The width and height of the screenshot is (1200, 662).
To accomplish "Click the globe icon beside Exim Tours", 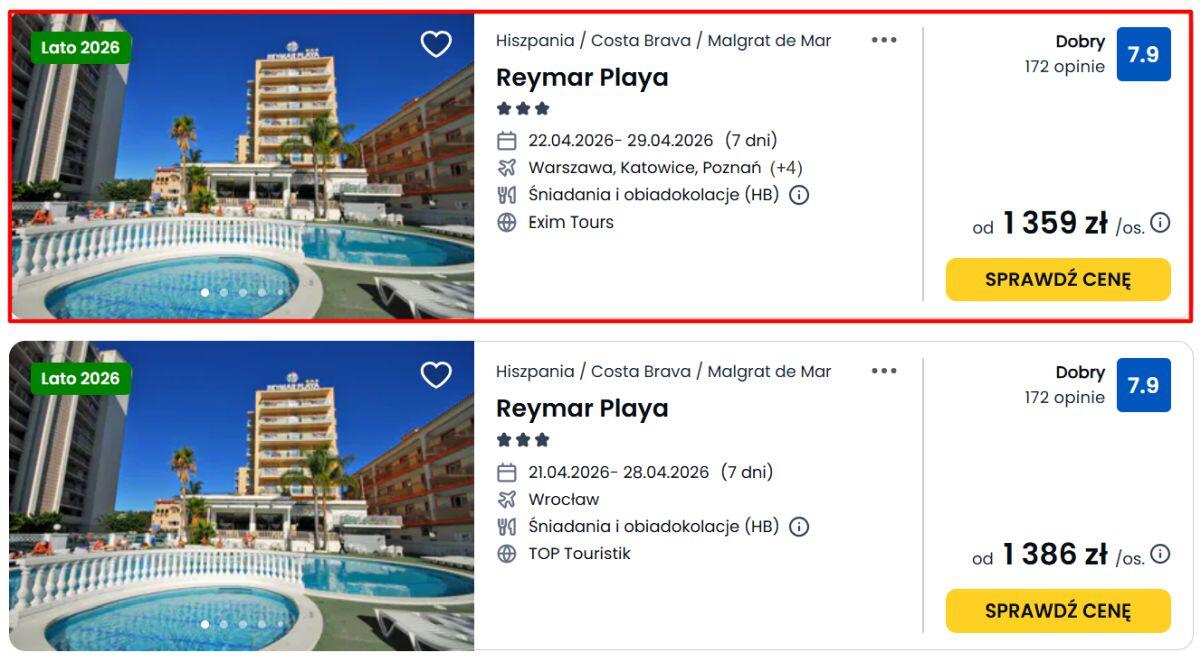I will click(x=507, y=222).
